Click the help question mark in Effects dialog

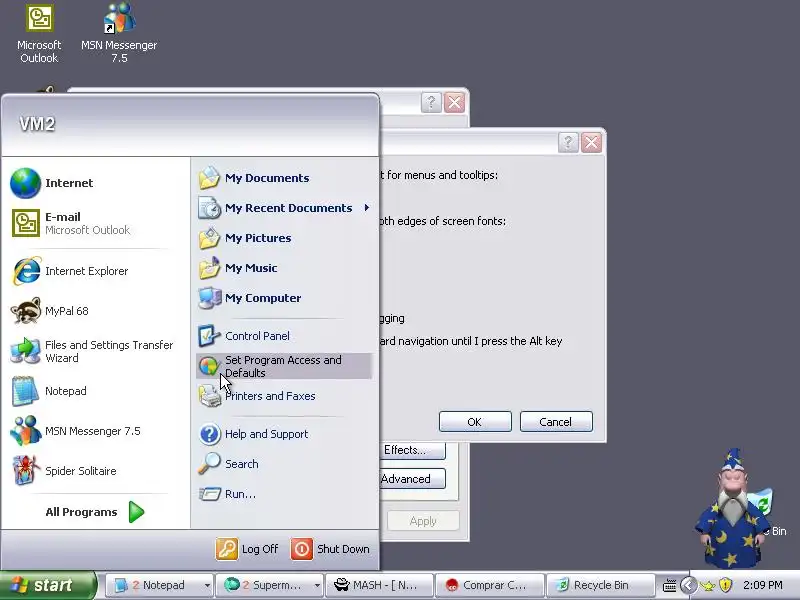pyautogui.click(x=568, y=142)
